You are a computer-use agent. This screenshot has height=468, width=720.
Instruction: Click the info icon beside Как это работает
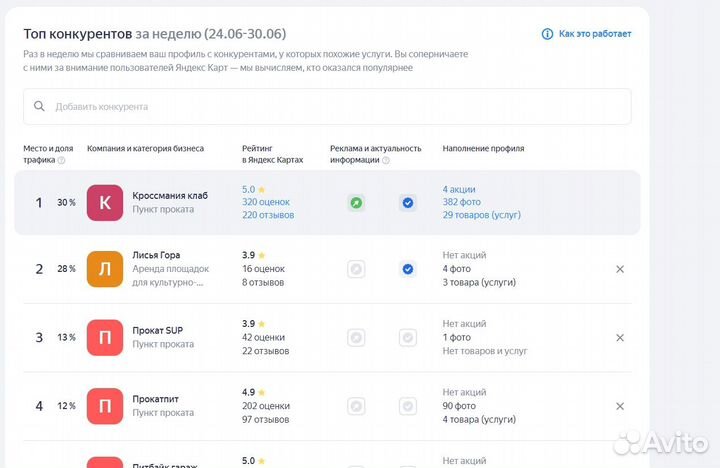coord(547,34)
